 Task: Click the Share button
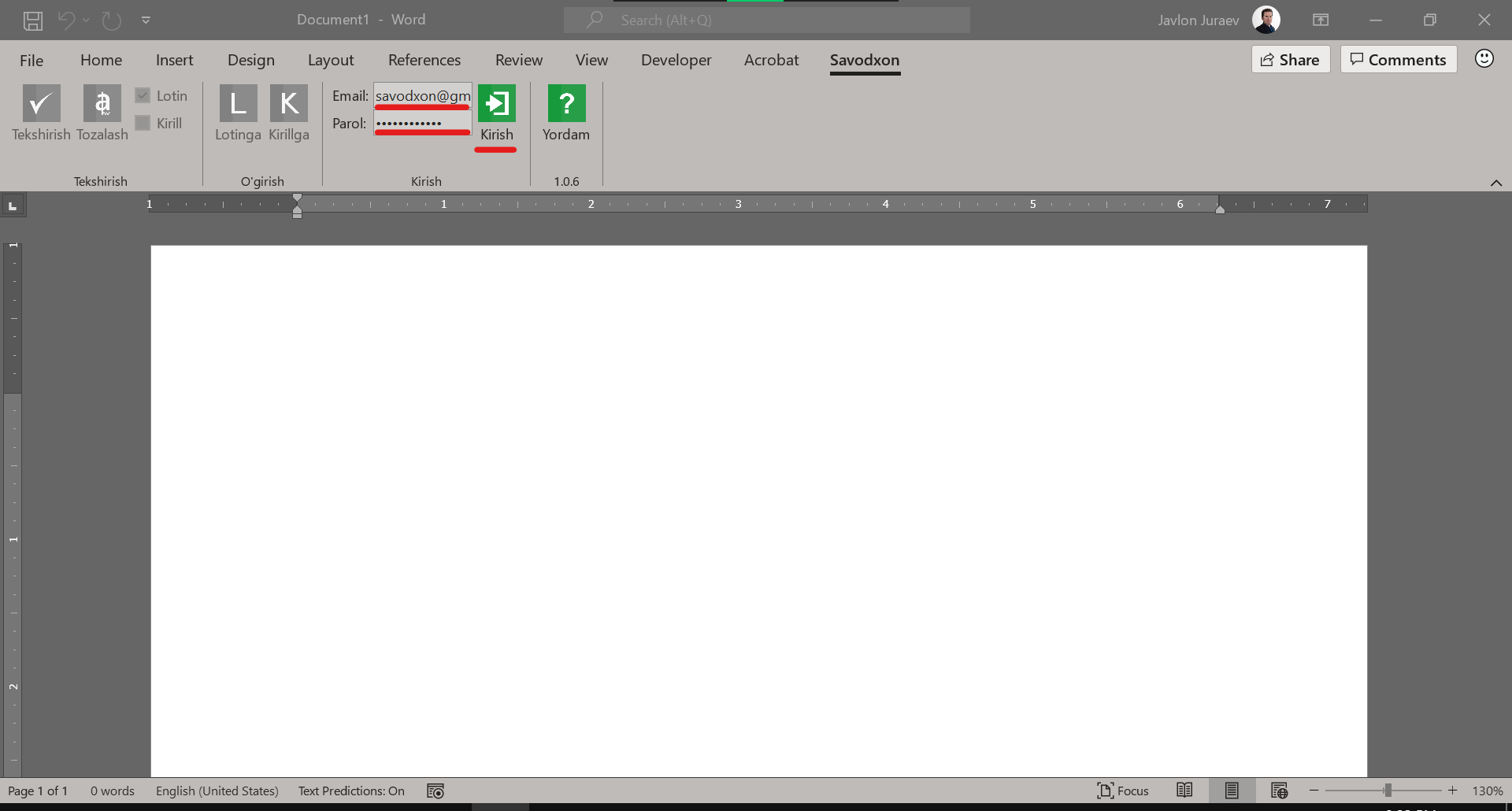pyautogui.click(x=1290, y=60)
